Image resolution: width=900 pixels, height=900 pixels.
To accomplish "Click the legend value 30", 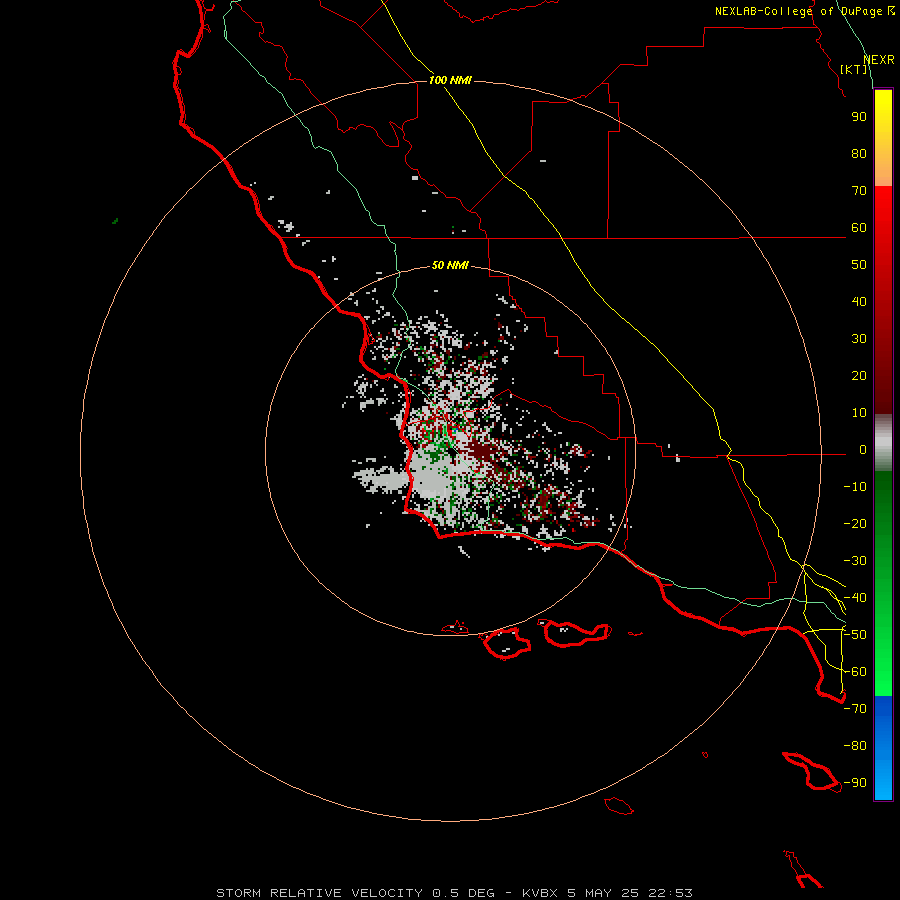I will pos(859,339).
